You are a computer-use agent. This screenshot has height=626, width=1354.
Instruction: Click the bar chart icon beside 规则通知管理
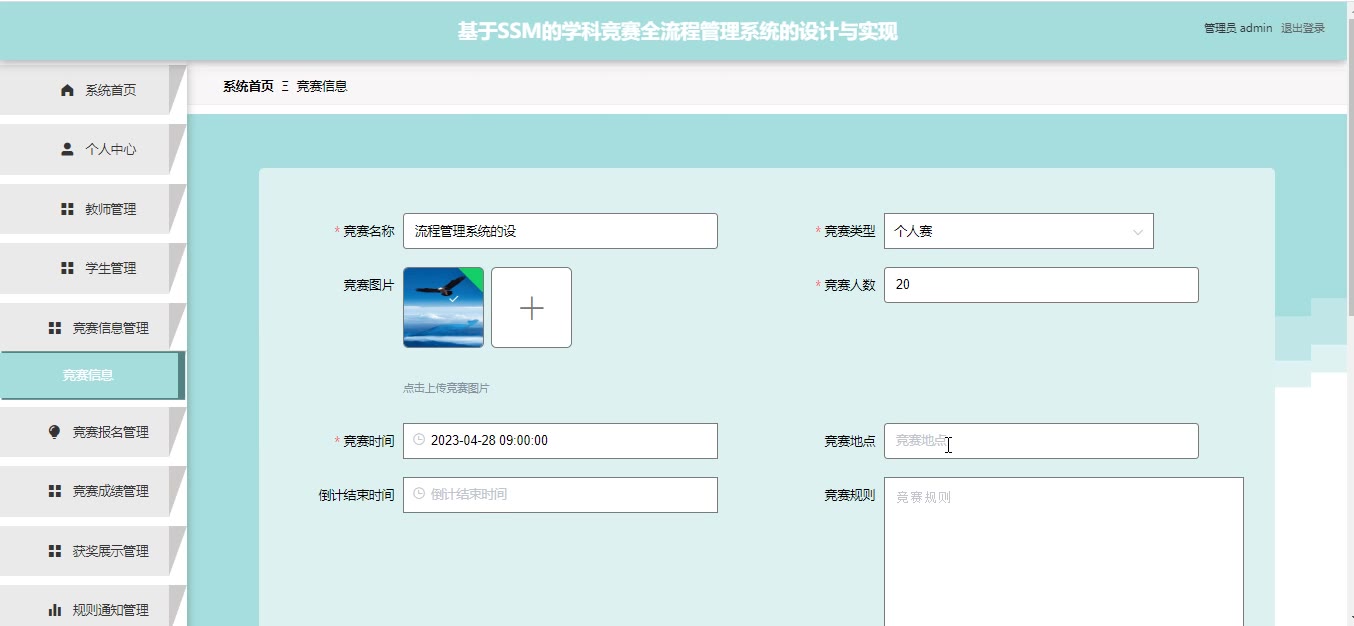tap(55, 610)
